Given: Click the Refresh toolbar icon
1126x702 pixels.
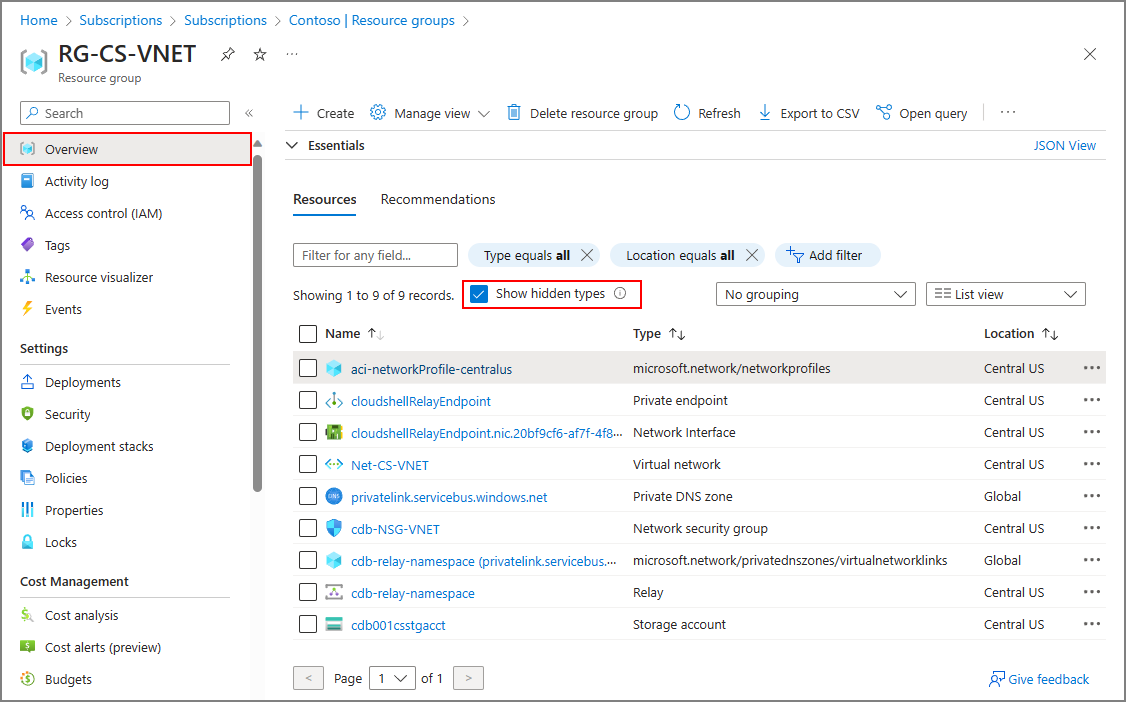Looking at the screenshot, I should tap(682, 113).
